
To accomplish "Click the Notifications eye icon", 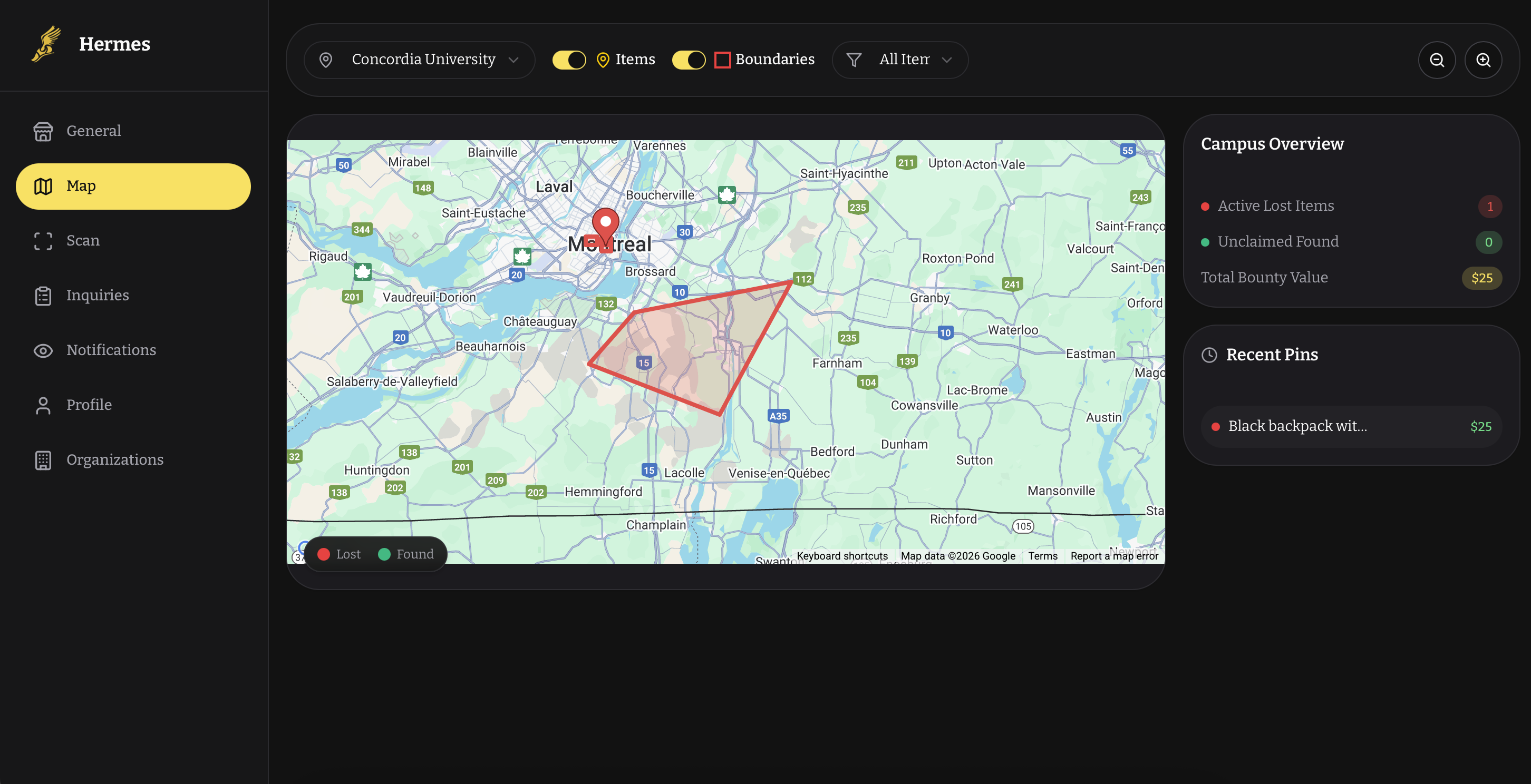I will point(43,350).
